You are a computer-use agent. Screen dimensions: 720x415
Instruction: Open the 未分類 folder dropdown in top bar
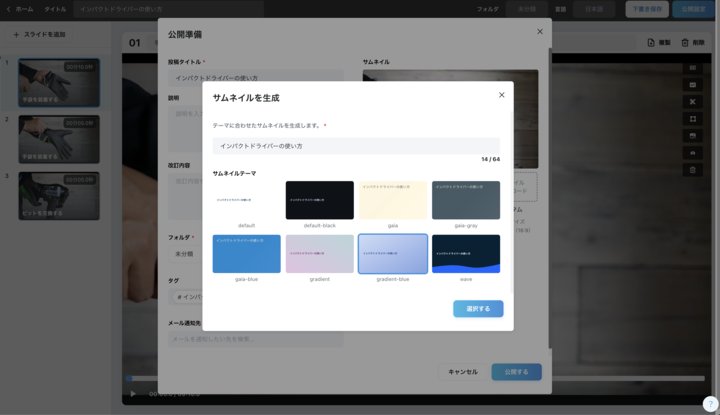527,9
